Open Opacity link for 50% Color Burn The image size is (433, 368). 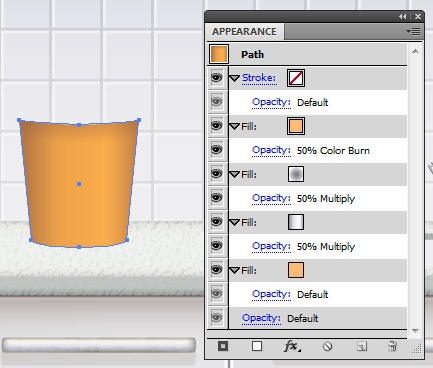click(x=271, y=150)
